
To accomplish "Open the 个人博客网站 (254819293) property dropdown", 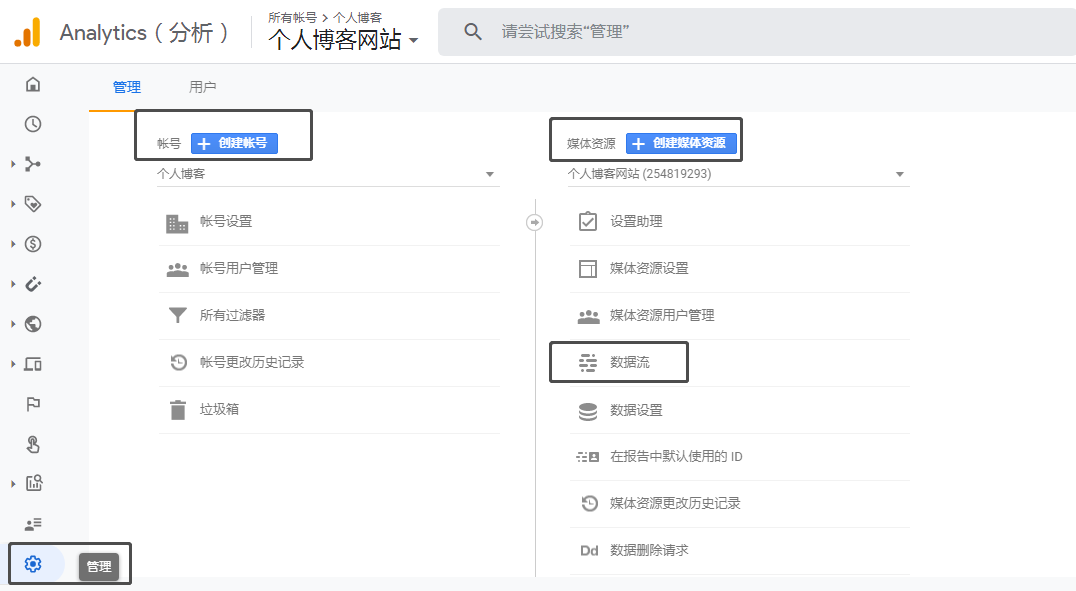I will click(738, 174).
